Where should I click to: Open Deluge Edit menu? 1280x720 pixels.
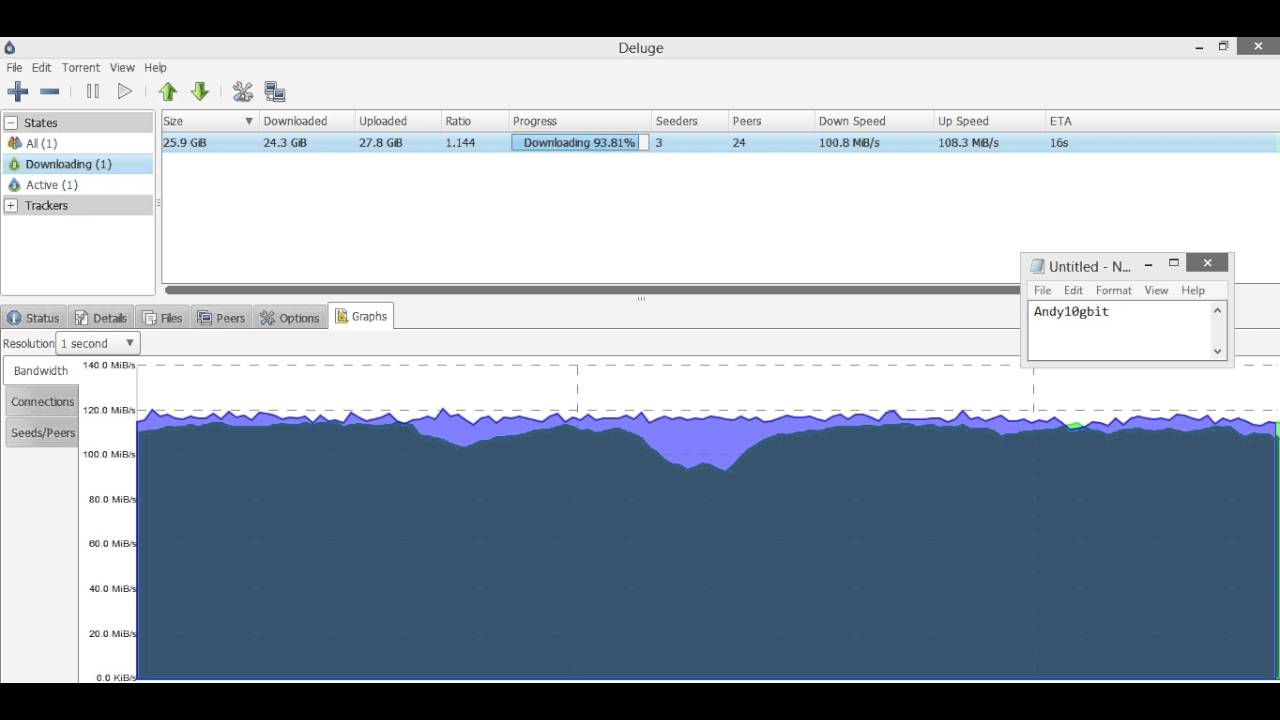[41, 68]
